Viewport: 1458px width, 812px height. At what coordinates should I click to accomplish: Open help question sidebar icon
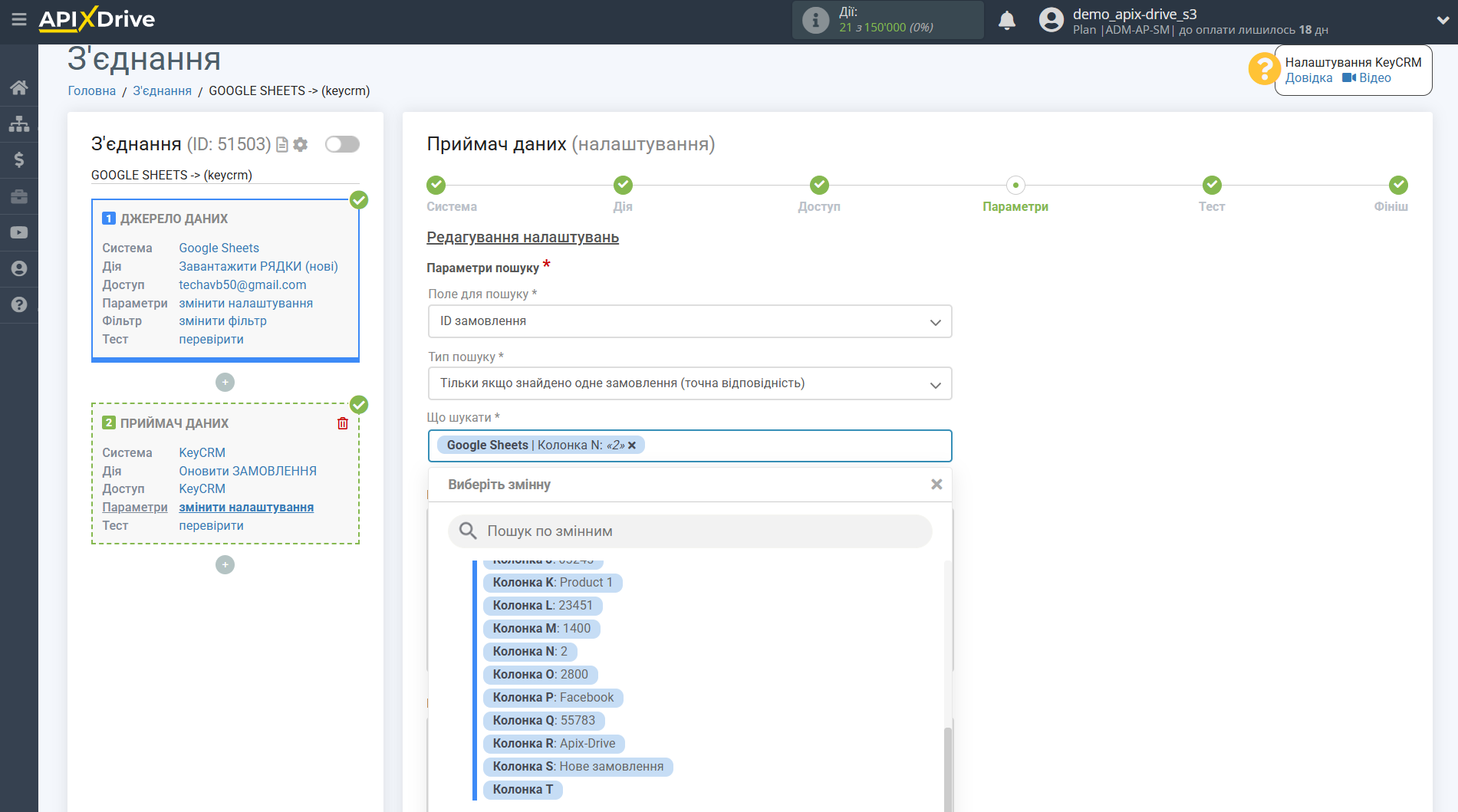pos(19,304)
